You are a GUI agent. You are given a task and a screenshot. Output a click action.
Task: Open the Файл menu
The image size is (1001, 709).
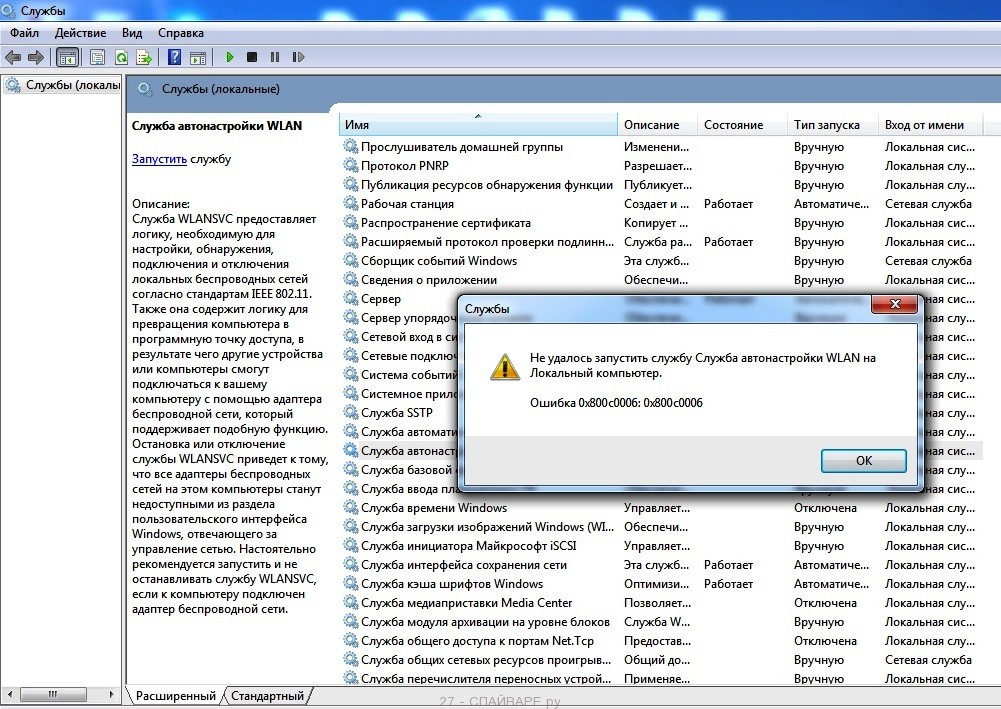pyautogui.click(x=25, y=33)
